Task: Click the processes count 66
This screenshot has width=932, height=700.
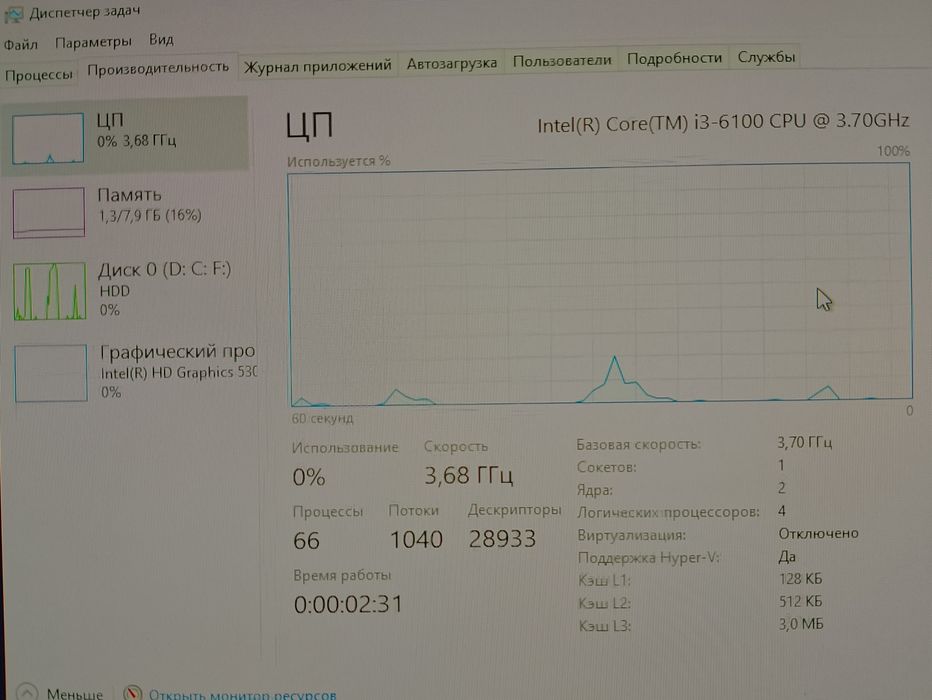Action: [x=307, y=541]
